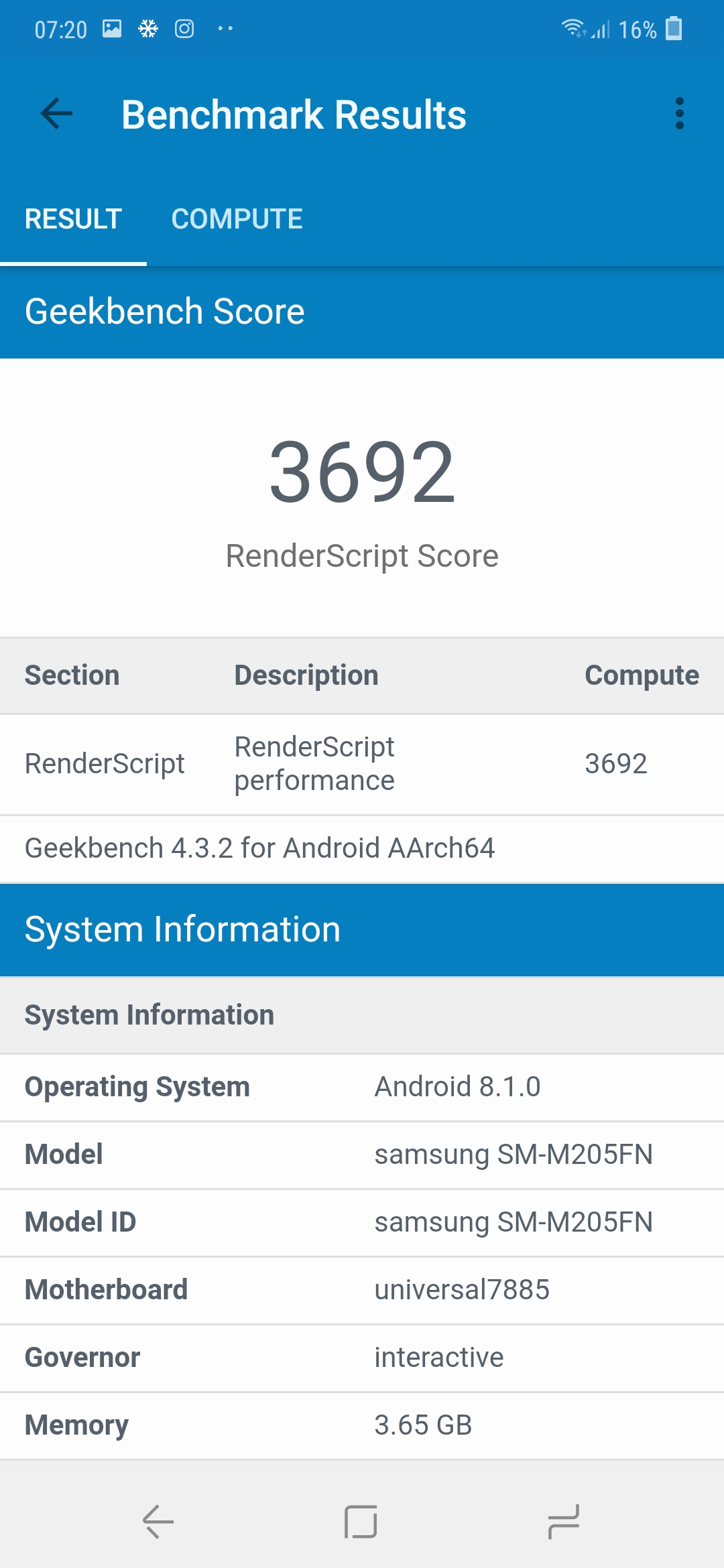Image resolution: width=724 pixels, height=1568 pixels.
Task: Switch to the COMPUTE tab
Action: tap(237, 219)
